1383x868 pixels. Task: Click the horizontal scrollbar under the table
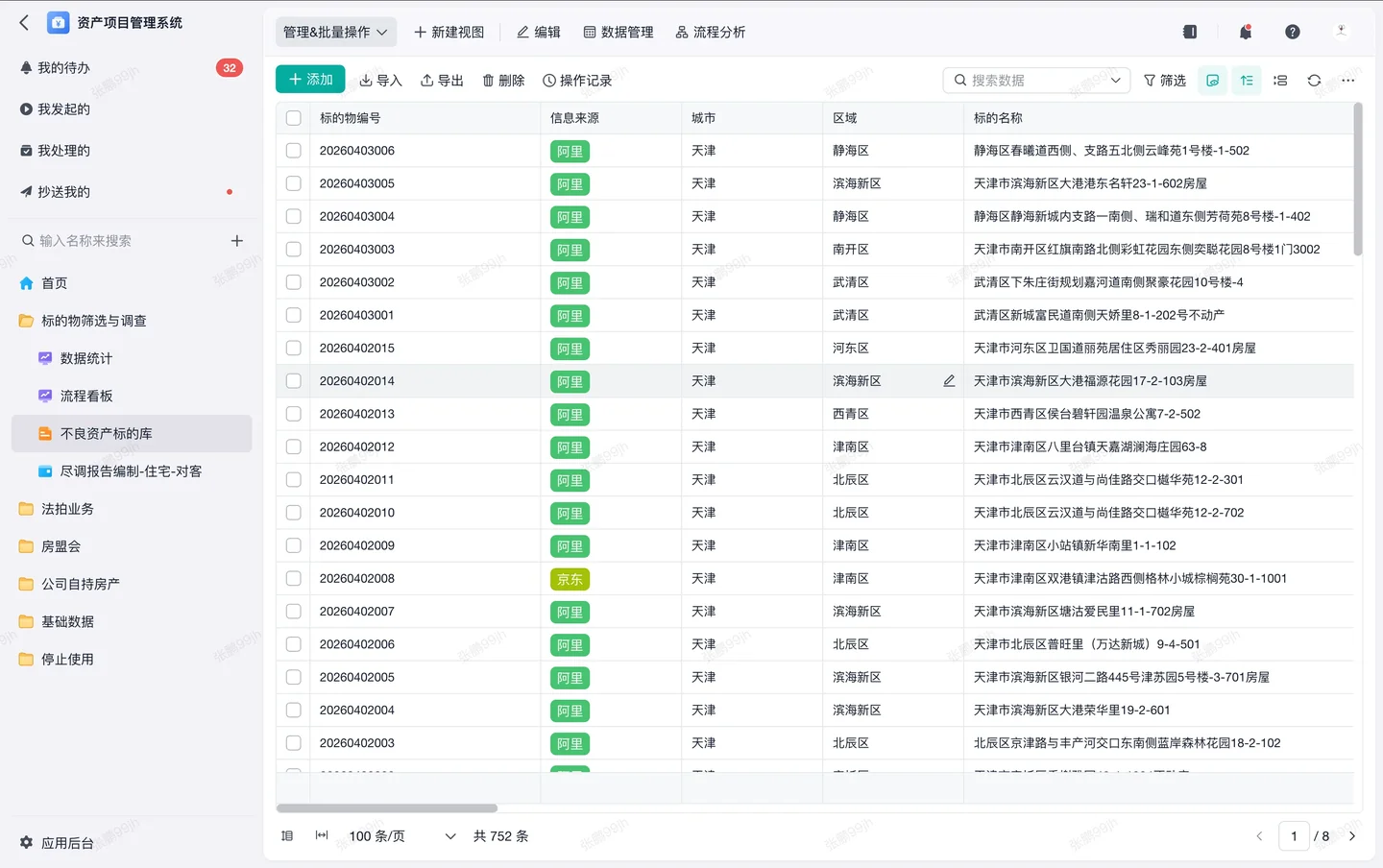point(387,808)
